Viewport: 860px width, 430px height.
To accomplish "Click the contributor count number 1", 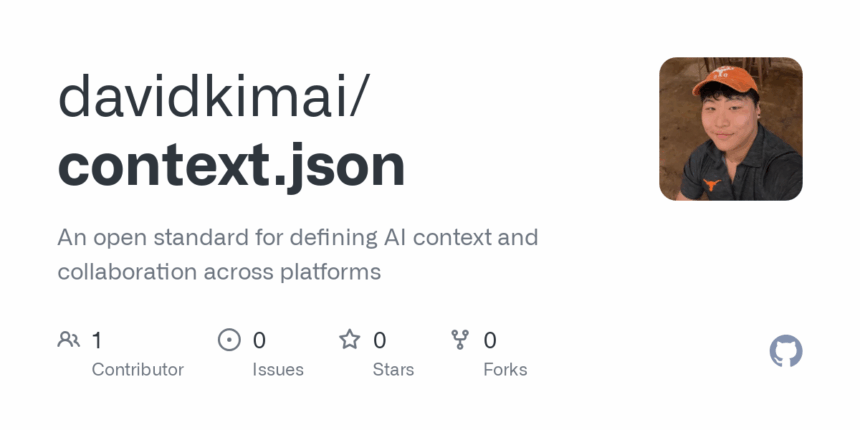I will (x=97, y=341).
